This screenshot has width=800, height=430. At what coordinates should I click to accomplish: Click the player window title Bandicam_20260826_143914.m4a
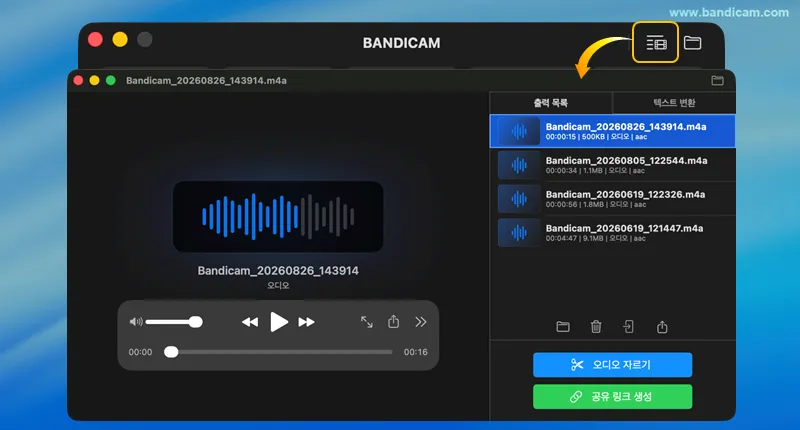click(x=206, y=81)
